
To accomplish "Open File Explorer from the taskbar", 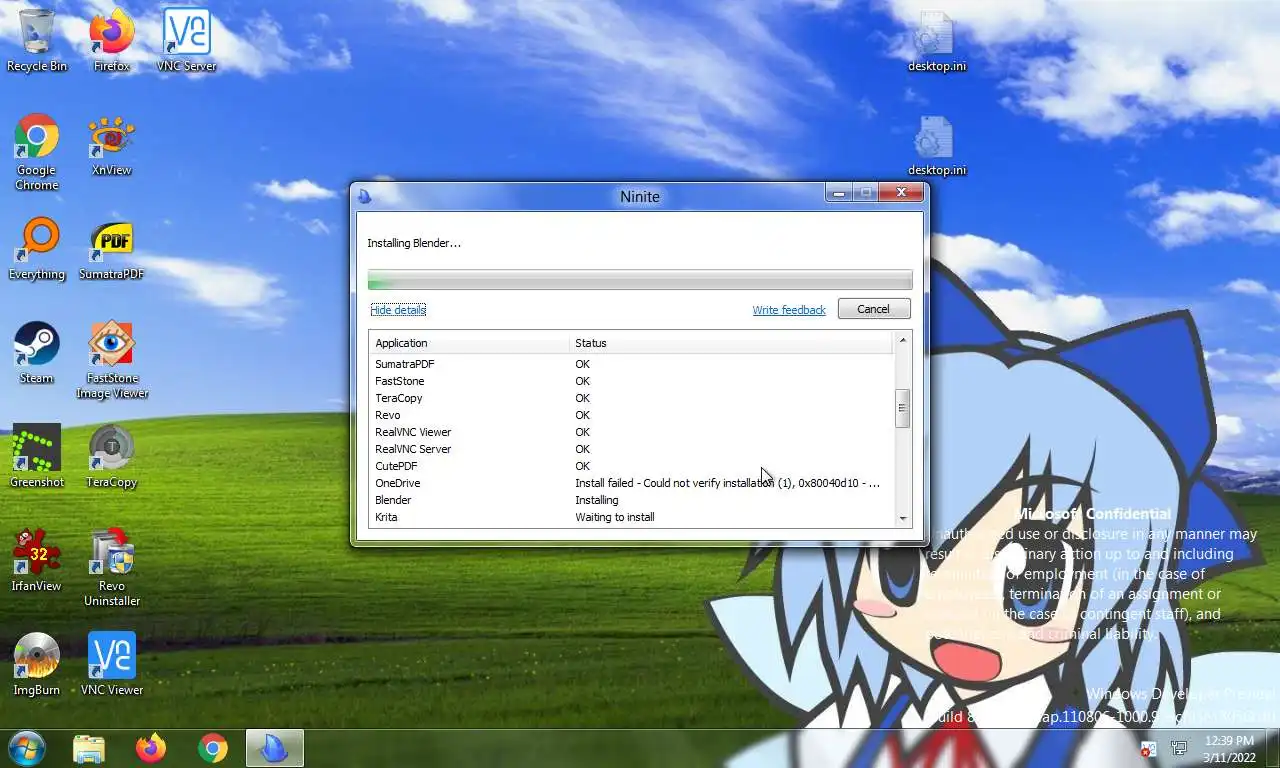I will tap(89, 748).
